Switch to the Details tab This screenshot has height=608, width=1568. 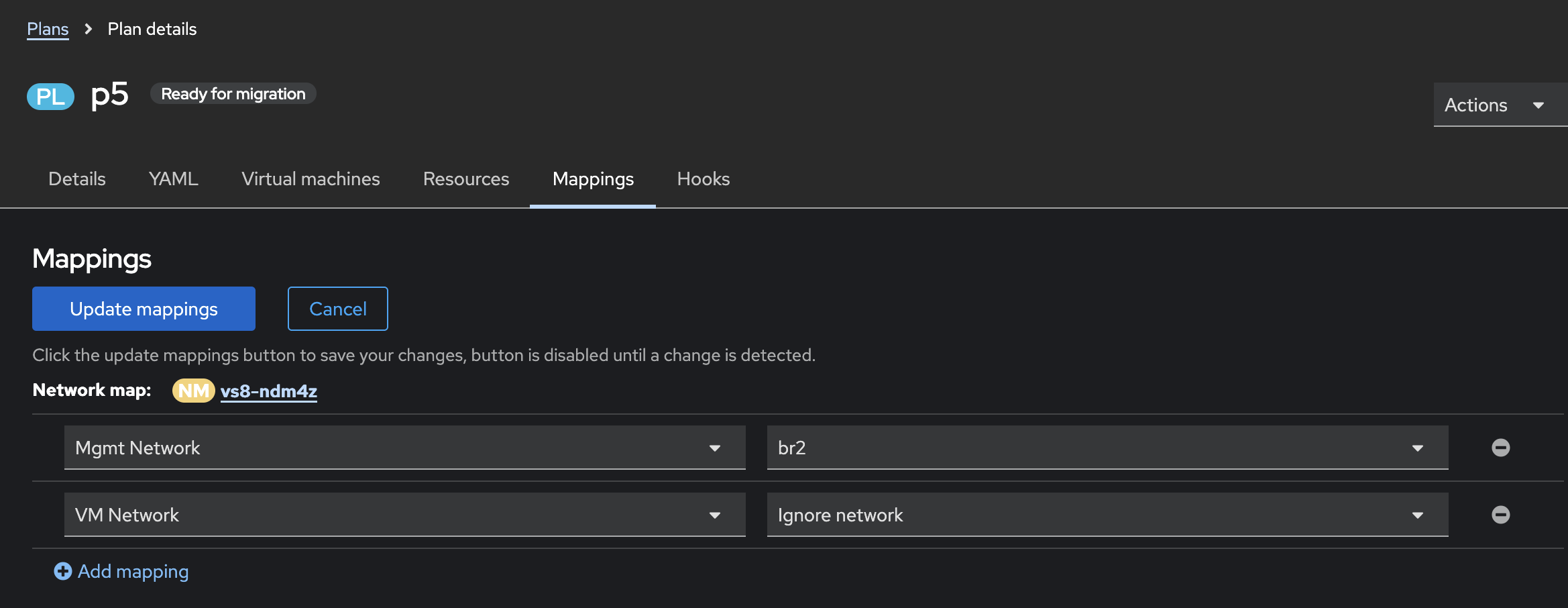point(77,179)
